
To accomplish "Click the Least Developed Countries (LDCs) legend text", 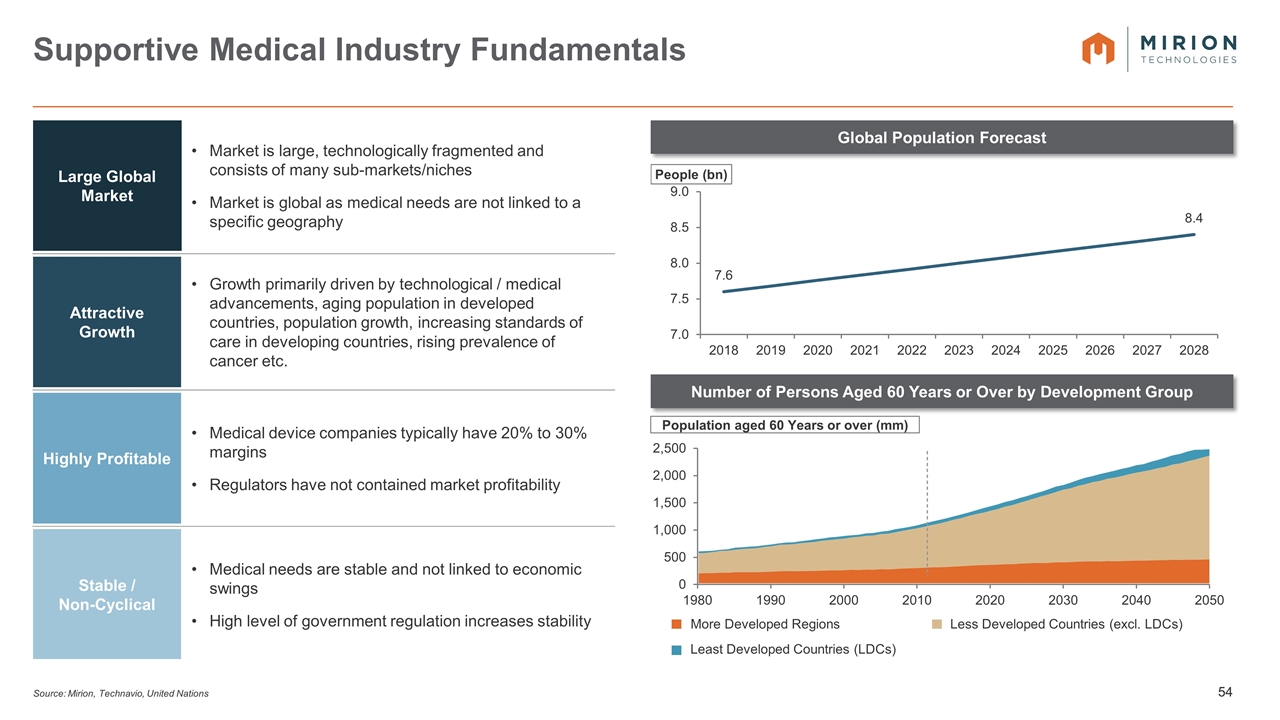I will (x=793, y=649).
